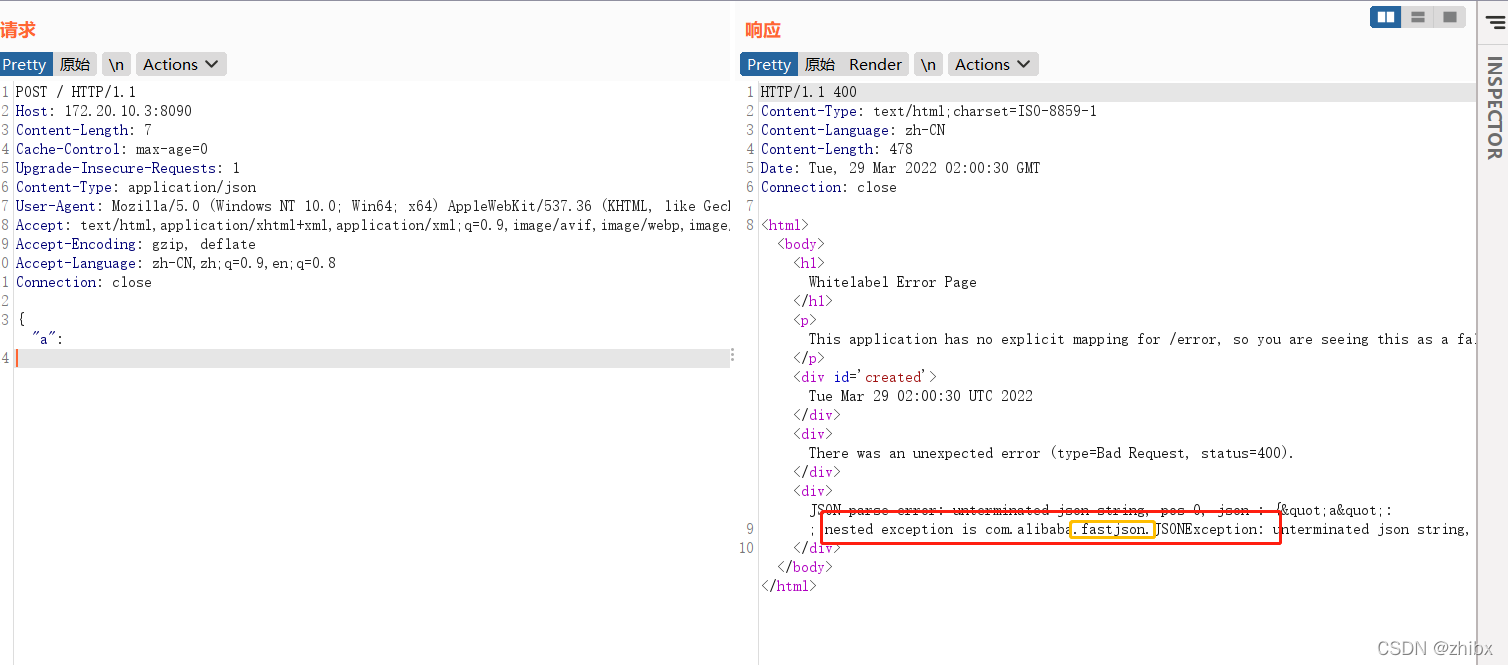The image size is (1508, 665).
Task: Click the User-Agent header line
Action: [373, 206]
